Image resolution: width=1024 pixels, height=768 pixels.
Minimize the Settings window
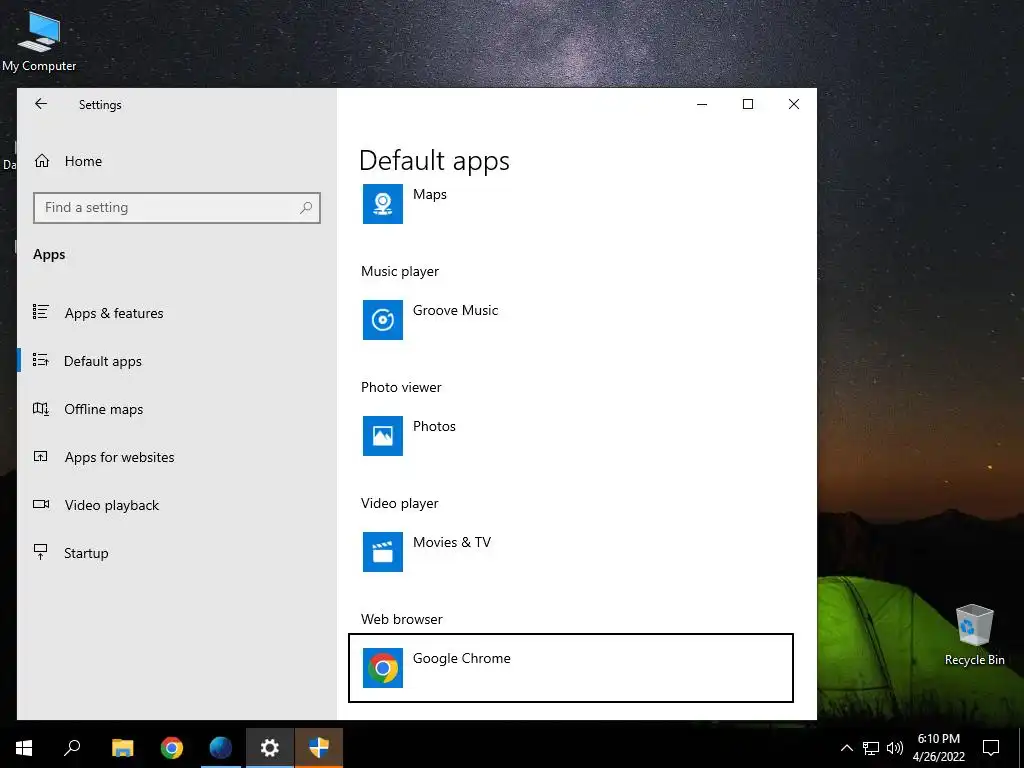tap(702, 104)
